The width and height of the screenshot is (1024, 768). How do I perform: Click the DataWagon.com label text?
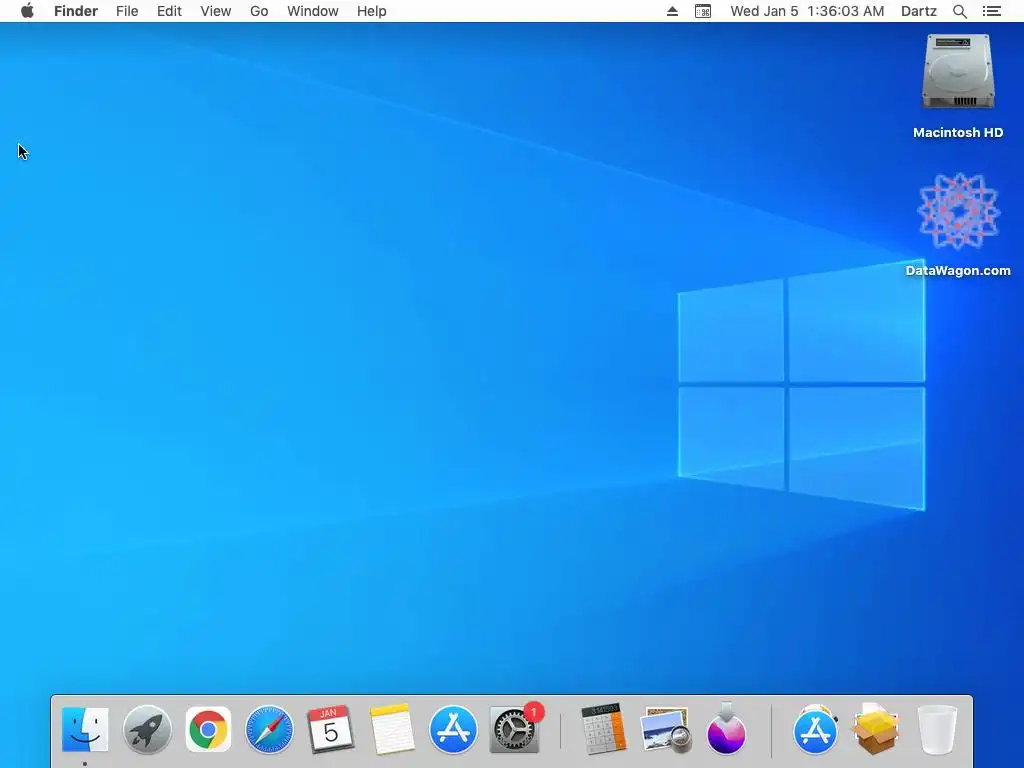958,270
